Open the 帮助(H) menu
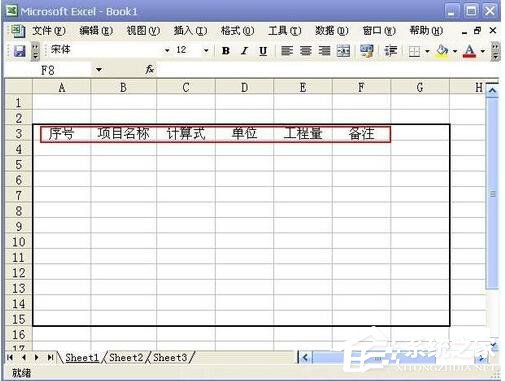Screen dimensions: 505x381 [426, 31]
